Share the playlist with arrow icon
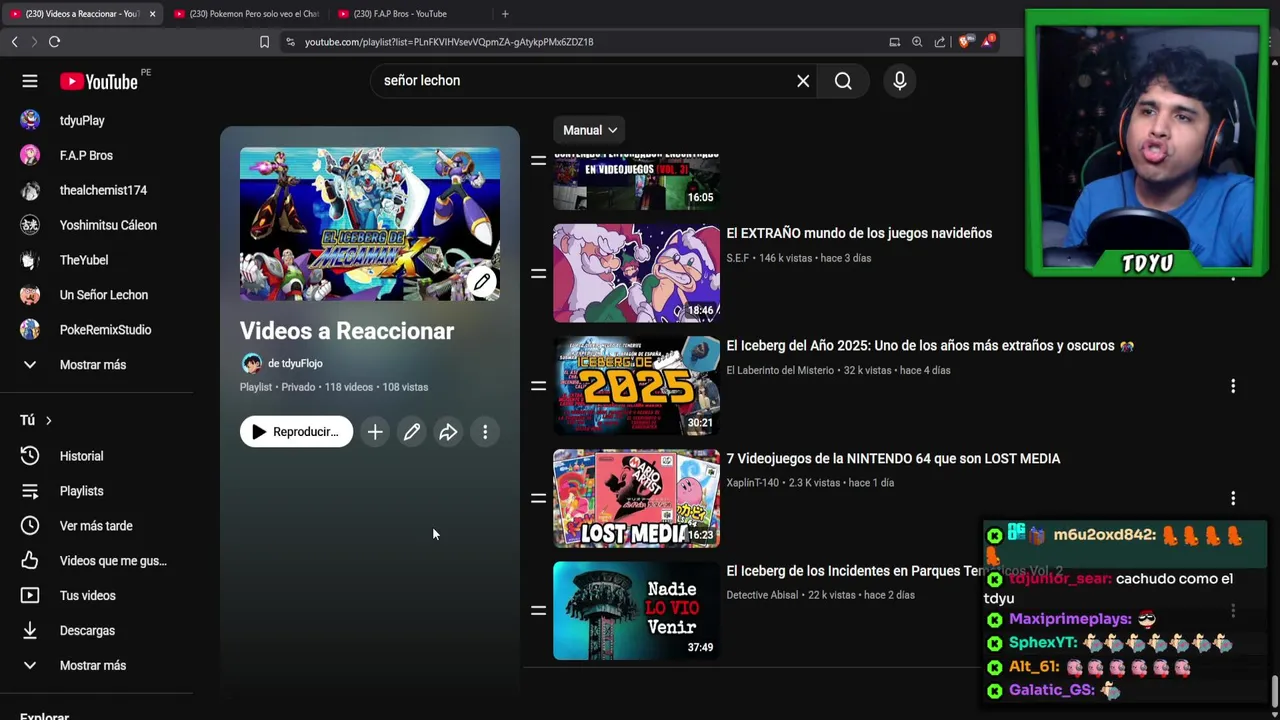1280x720 pixels. point(448,432)
